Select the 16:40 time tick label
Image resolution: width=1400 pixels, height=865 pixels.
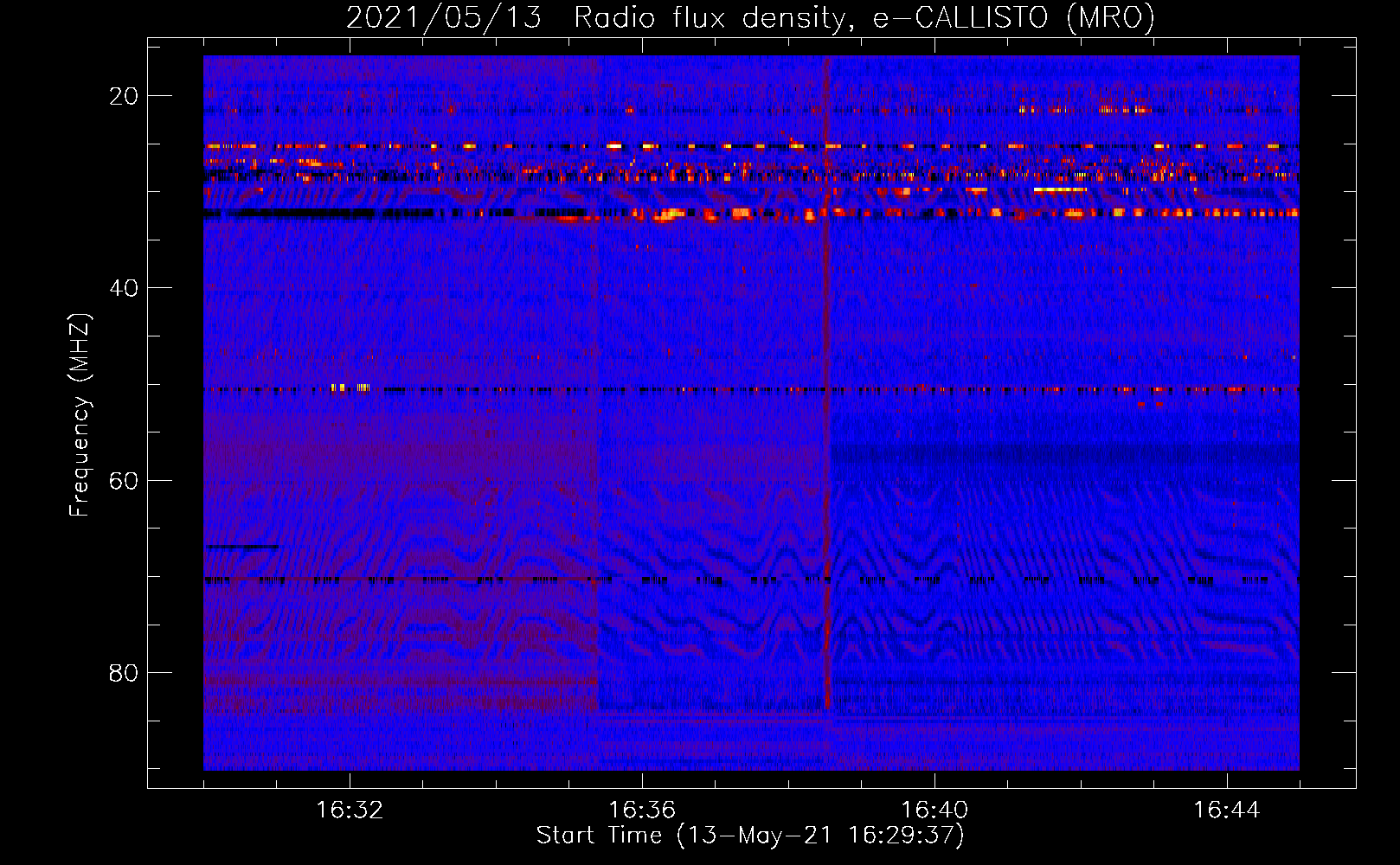pos(934,811)
